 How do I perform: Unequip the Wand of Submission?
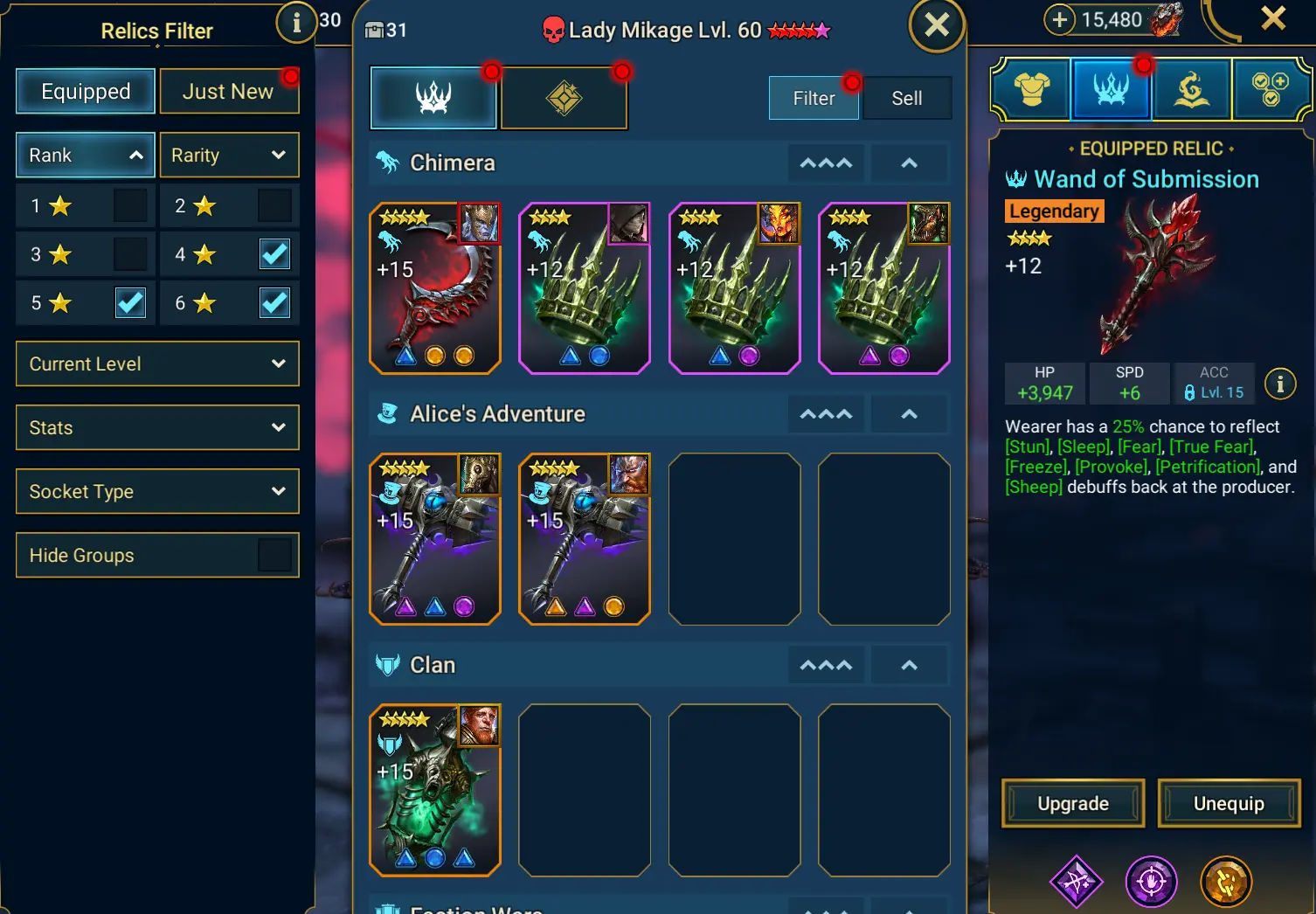1229,803
